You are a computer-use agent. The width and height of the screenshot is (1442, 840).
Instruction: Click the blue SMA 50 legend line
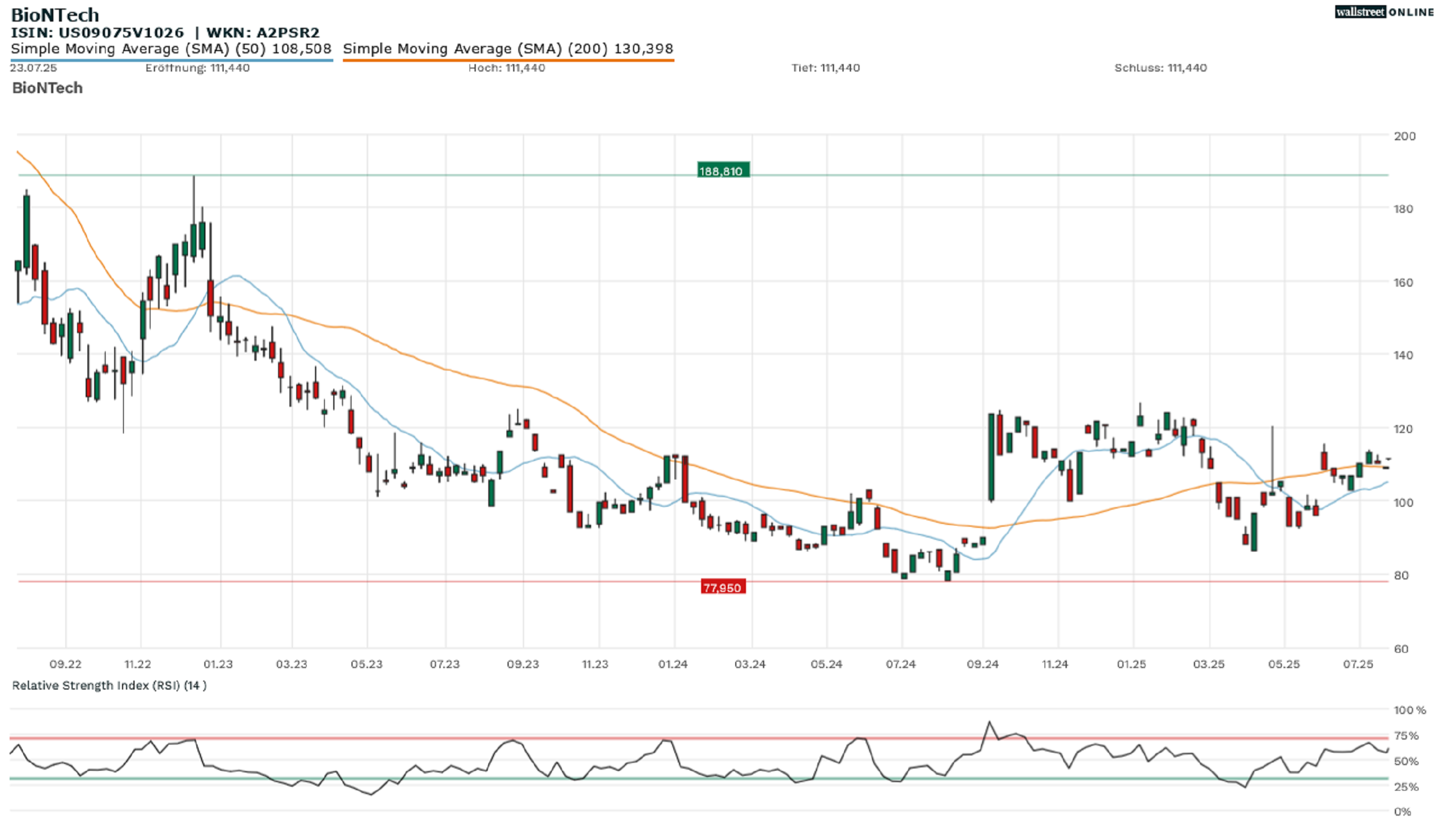pos(171,60)
